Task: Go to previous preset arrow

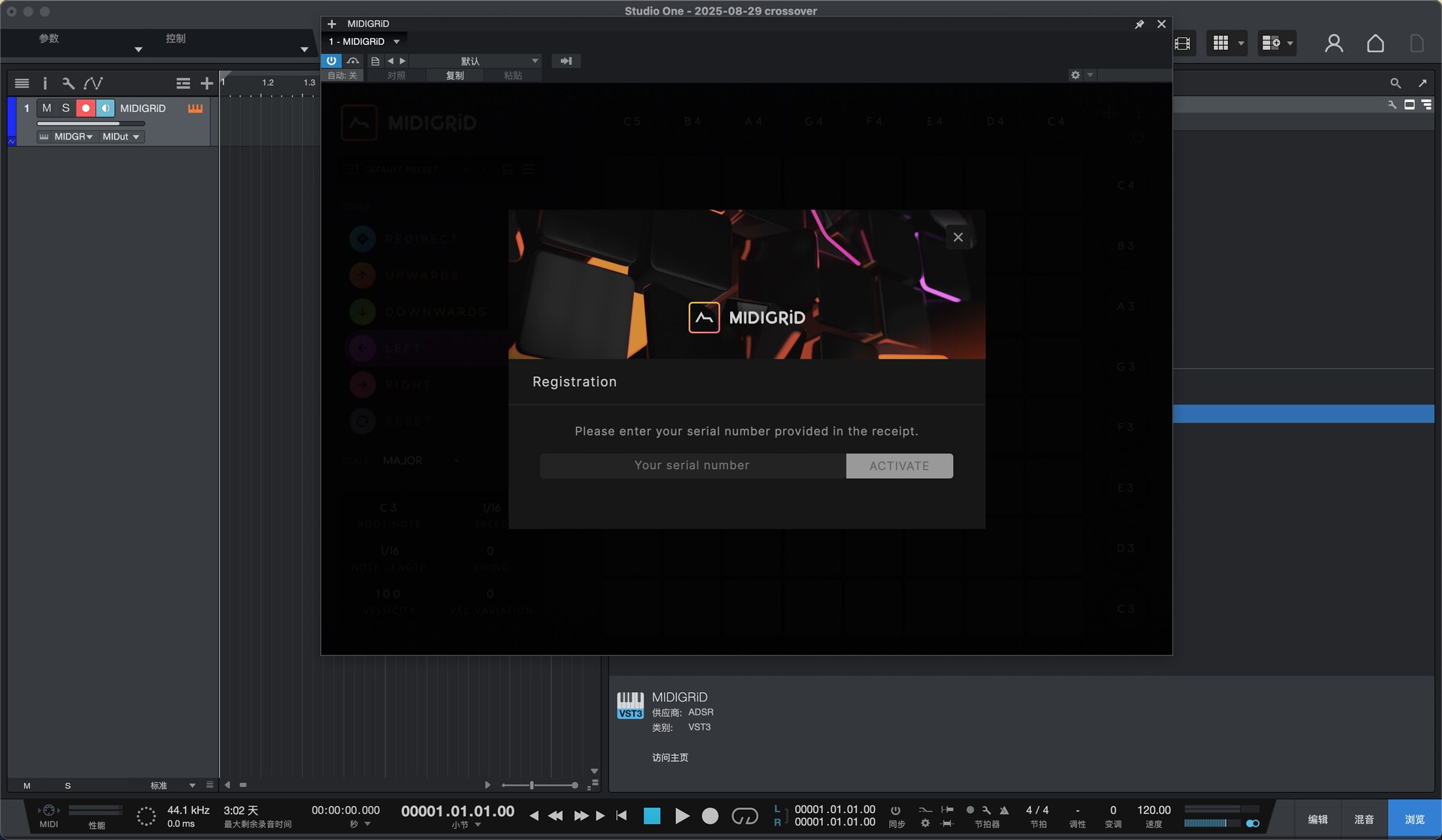Action: tap(391, 61)
